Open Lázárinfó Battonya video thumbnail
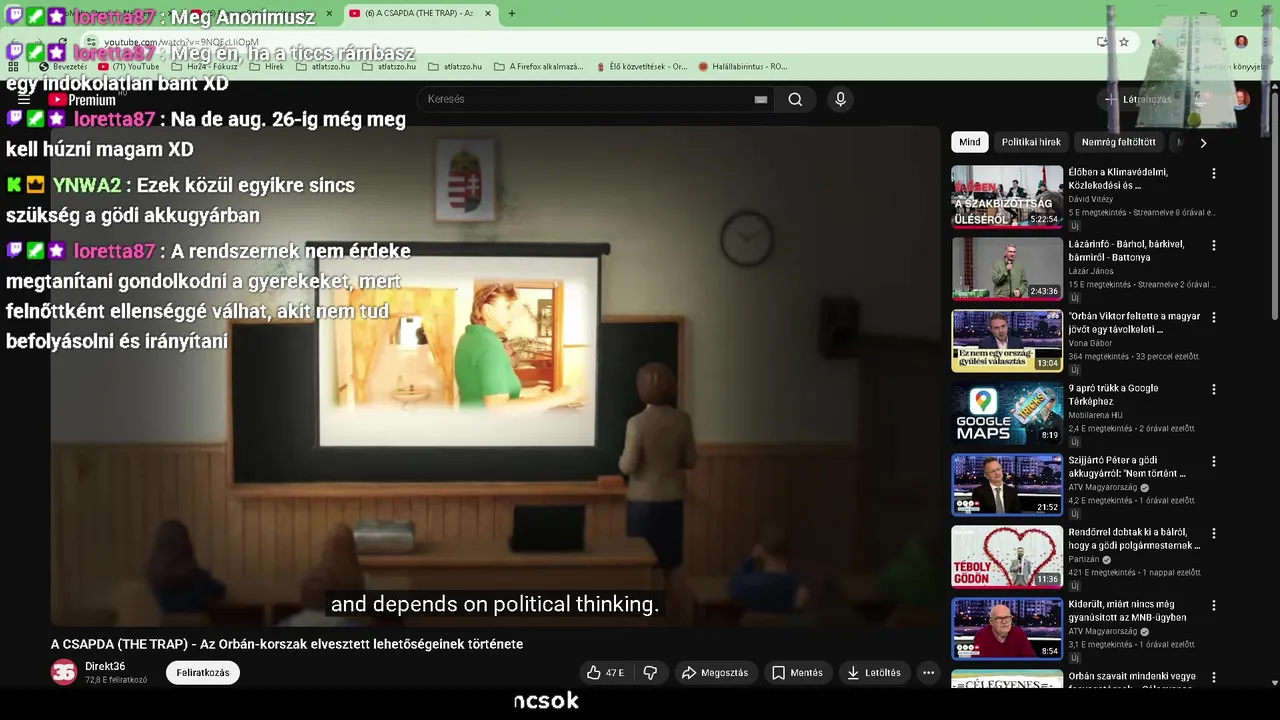 tap(1007, 268)
